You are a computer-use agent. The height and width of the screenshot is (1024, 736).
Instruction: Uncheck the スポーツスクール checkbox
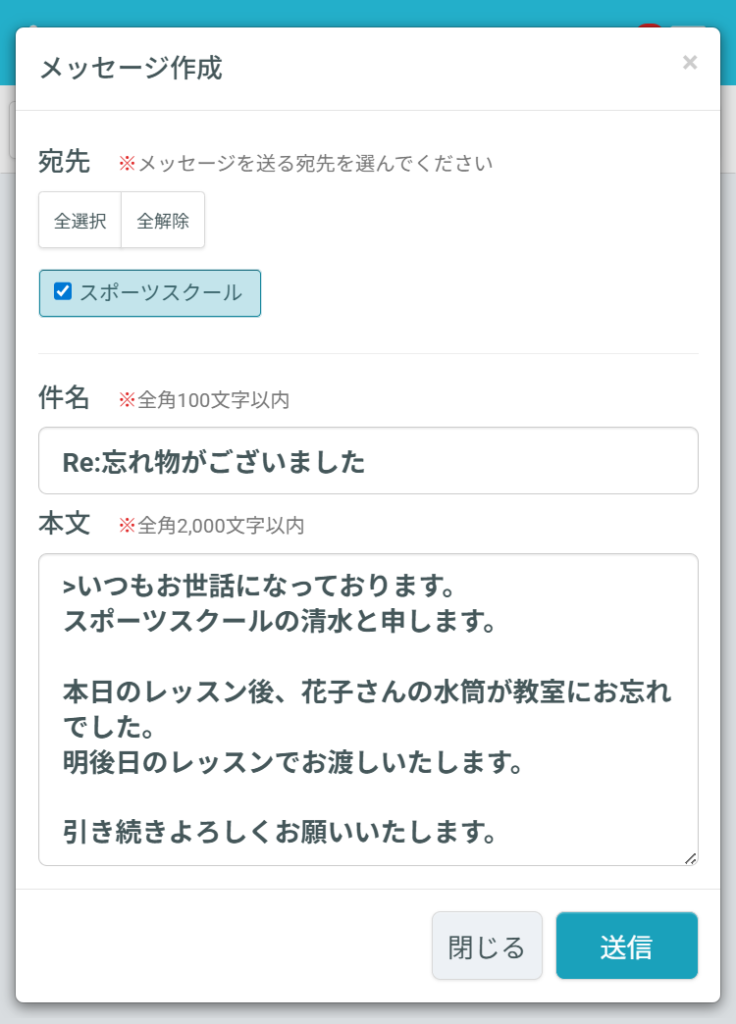click(63, 292)
